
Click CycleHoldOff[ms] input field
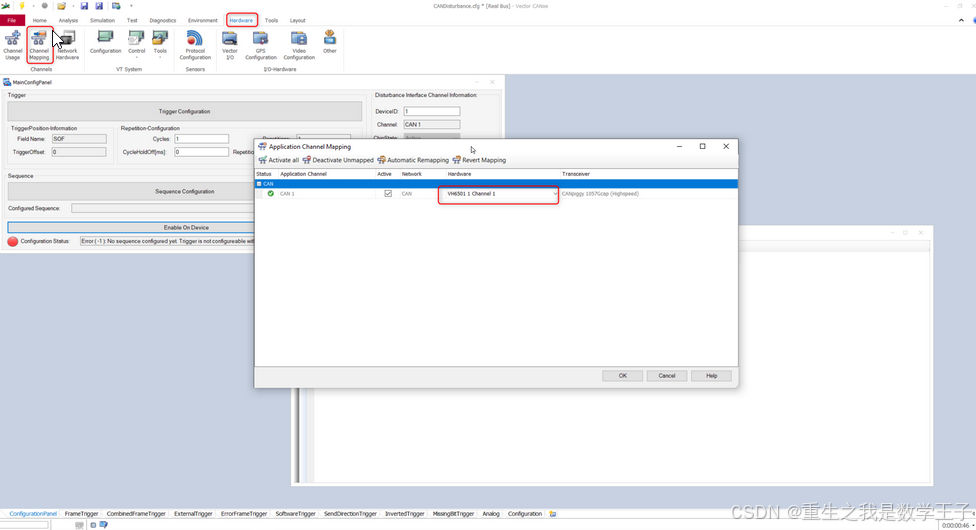[202, 152]
